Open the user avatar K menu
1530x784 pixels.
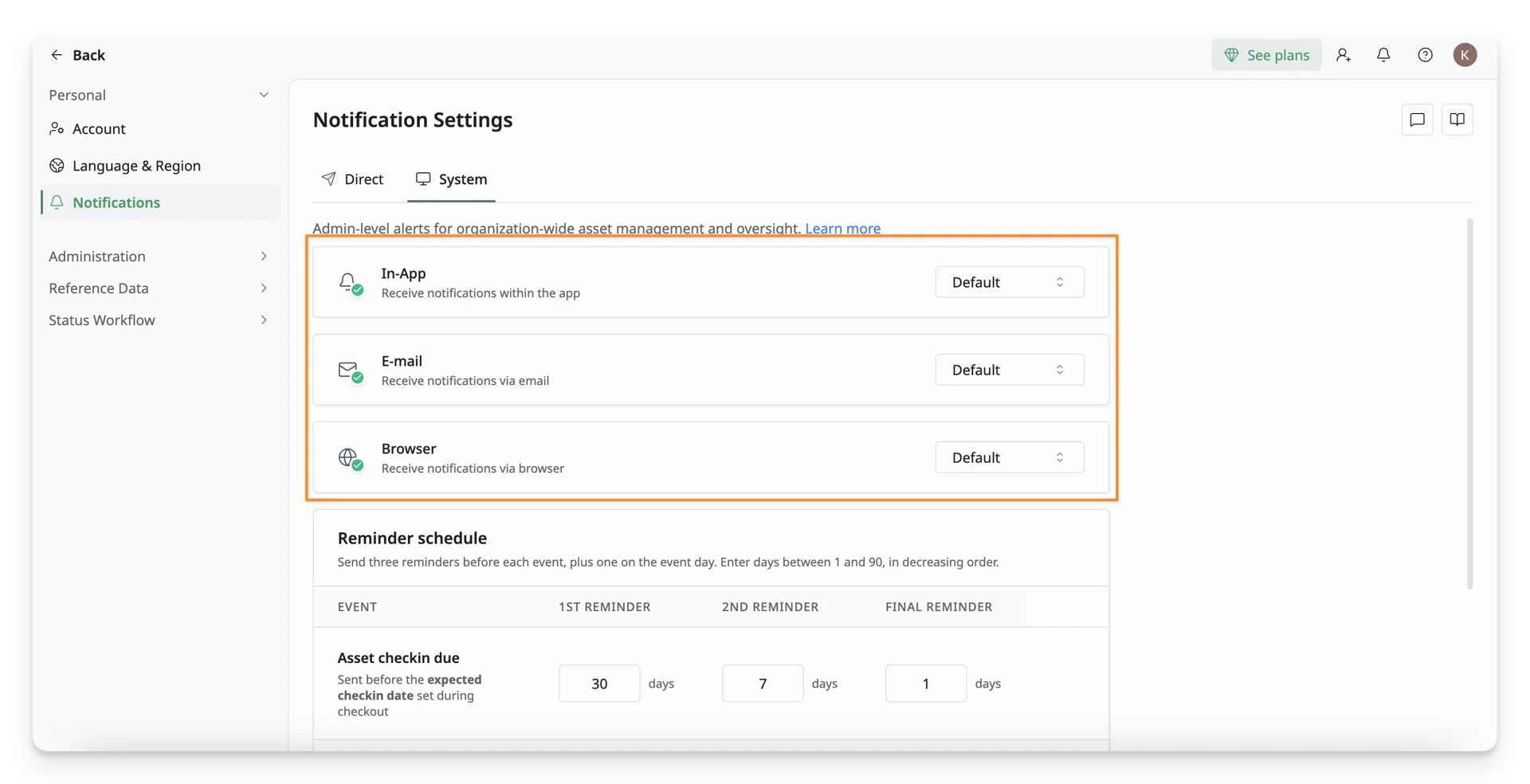(1465, 55)
